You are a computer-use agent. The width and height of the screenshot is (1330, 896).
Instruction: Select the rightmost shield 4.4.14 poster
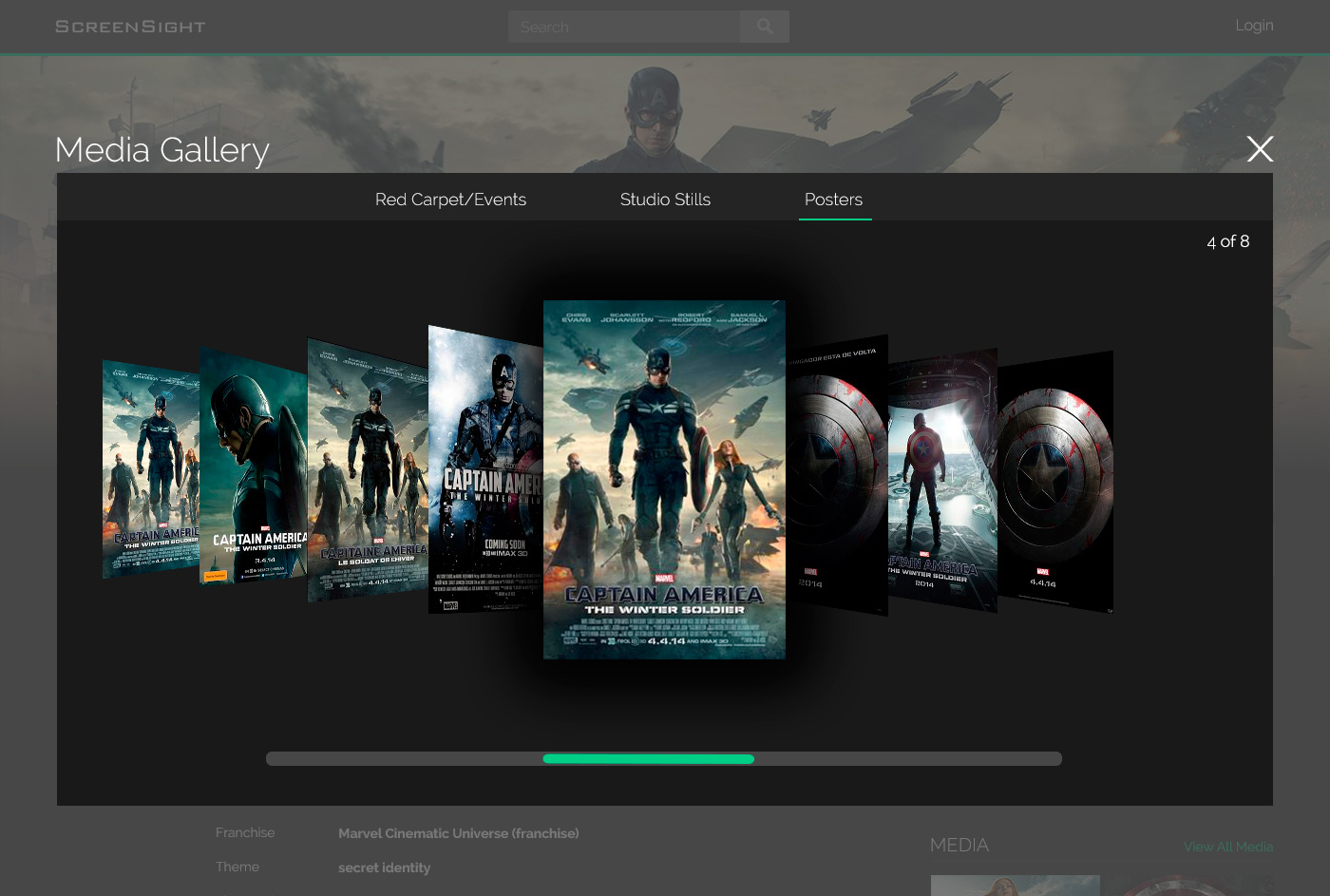coord(1055,482)
